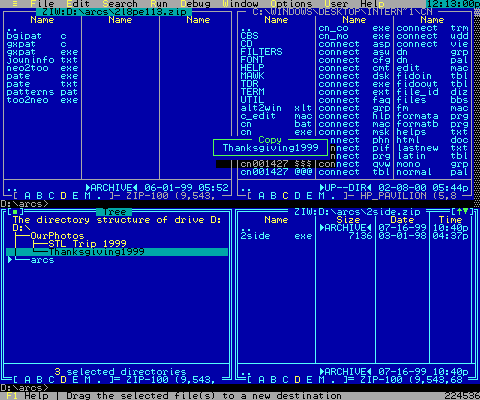Click the zoom arrows on 2side.zip panel

pos(462,212)
